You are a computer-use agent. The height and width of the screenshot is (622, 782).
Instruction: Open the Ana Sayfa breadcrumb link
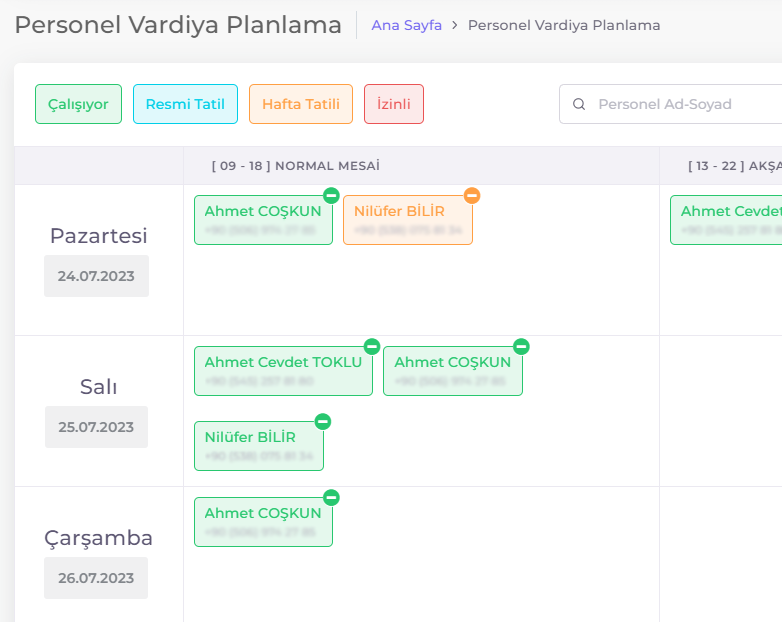[406, 25]
